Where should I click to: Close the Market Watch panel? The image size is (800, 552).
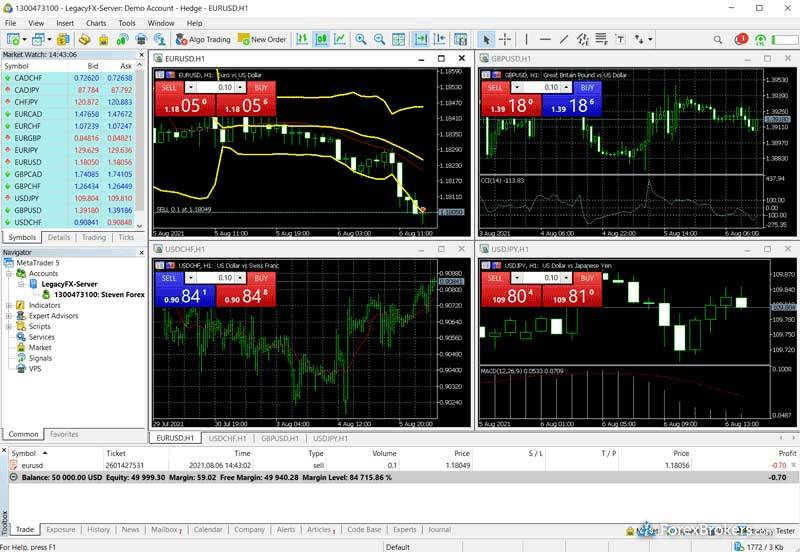(x=141, y=55)
